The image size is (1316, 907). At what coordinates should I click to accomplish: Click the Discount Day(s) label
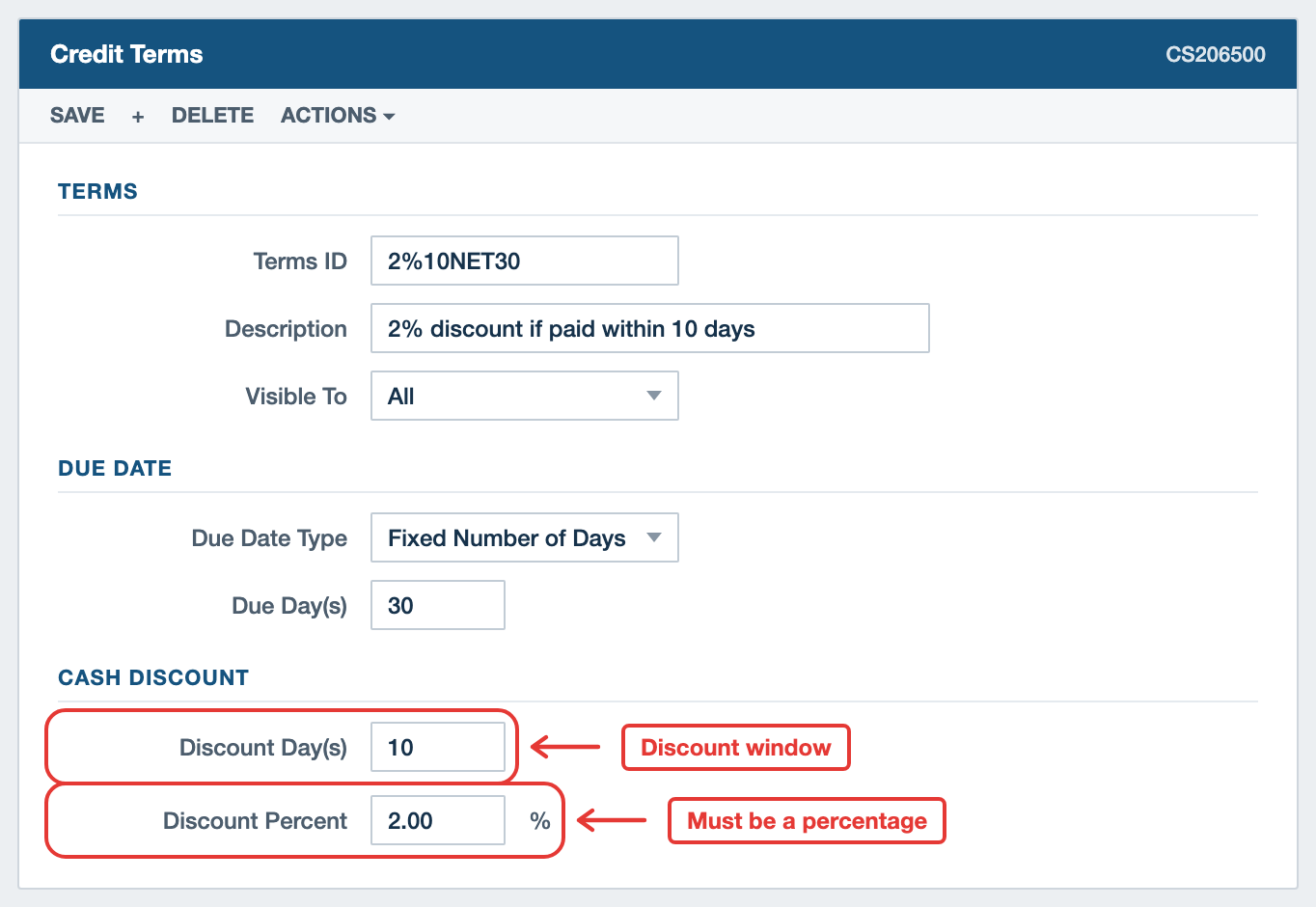263,748
